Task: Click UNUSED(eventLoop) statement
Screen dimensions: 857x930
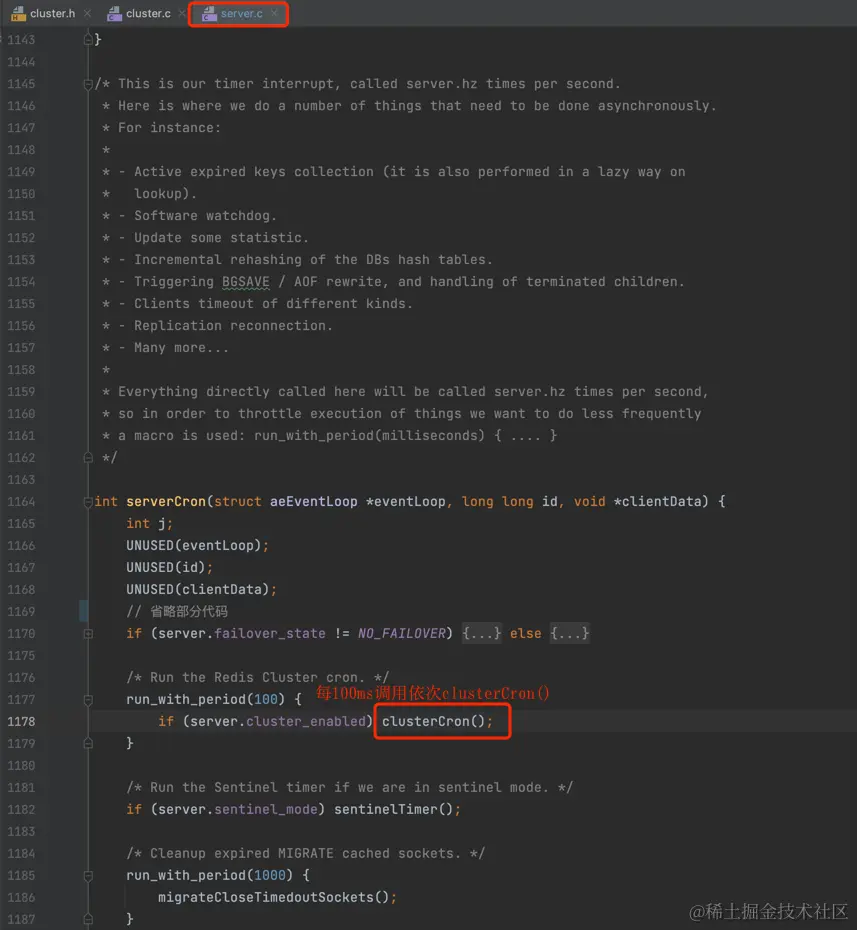Action: 197,545
